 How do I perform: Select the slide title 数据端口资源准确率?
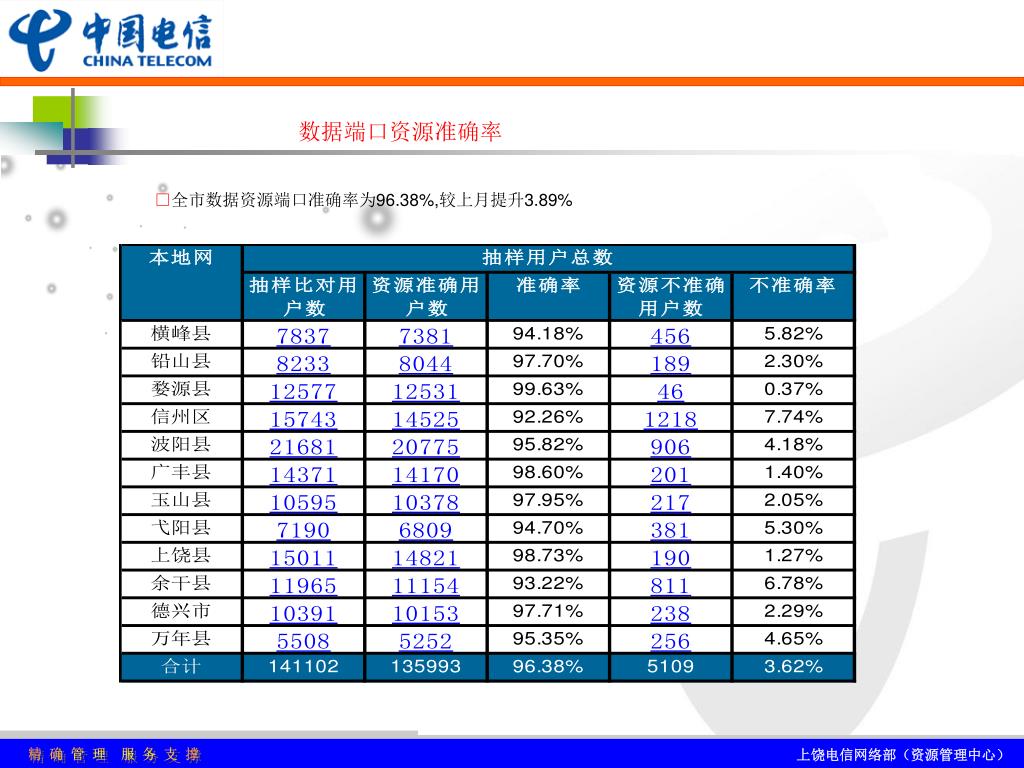[x=400, y=132]
